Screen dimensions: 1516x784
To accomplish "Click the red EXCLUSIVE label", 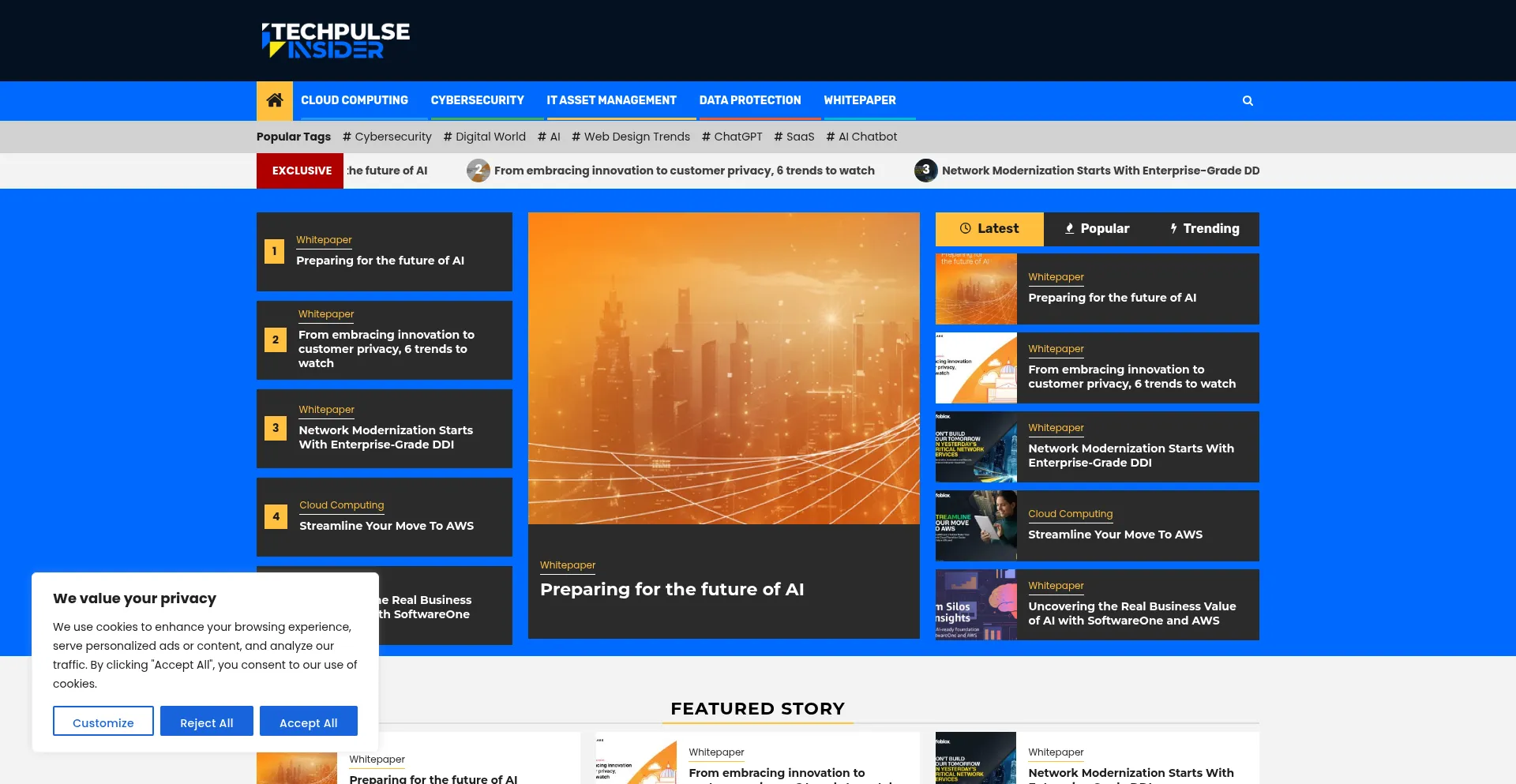I will [x=301, y=171].
